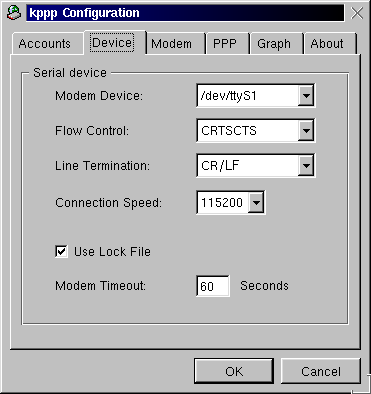Click the 115200 connection speed value
Screen dimensions: 371x394
click(x=222, y=202)
